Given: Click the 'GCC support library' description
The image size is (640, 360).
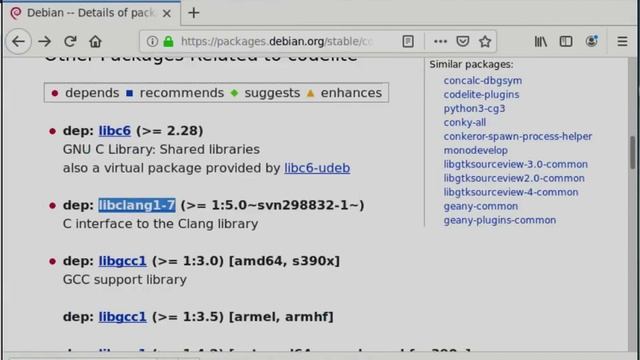Looking at the screenshot, I should point(125,279).
